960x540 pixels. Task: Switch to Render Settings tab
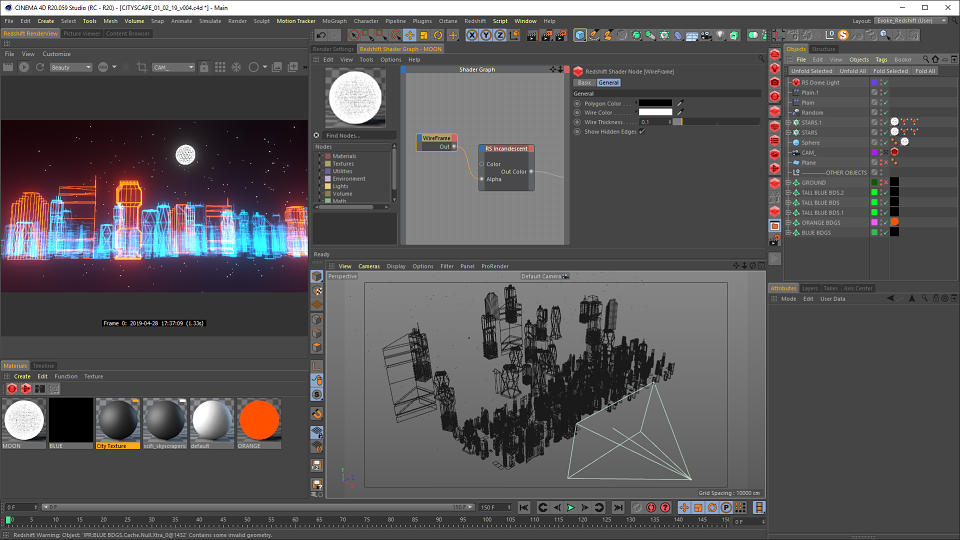tap(333, 49)
